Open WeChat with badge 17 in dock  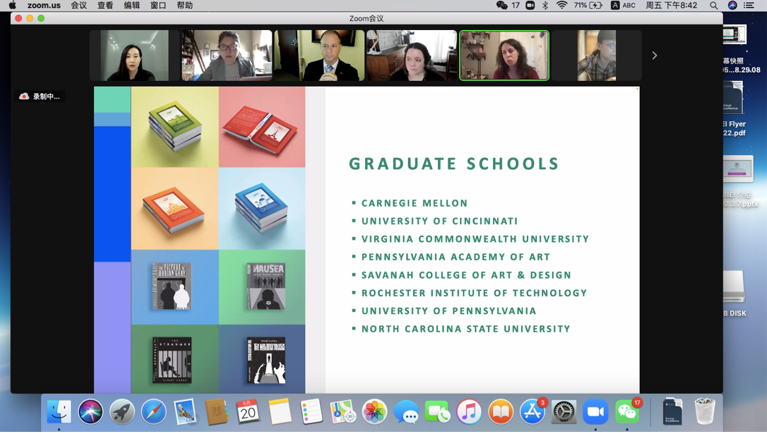pyautogui.click(x=627, y=411)
